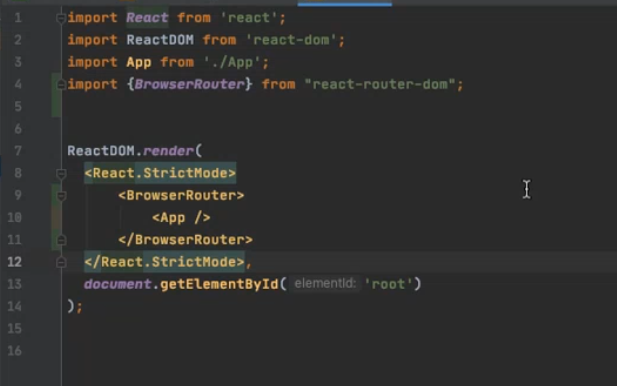Collapse fold marker at line 4 import
The image size is (617, 386).
61,84
